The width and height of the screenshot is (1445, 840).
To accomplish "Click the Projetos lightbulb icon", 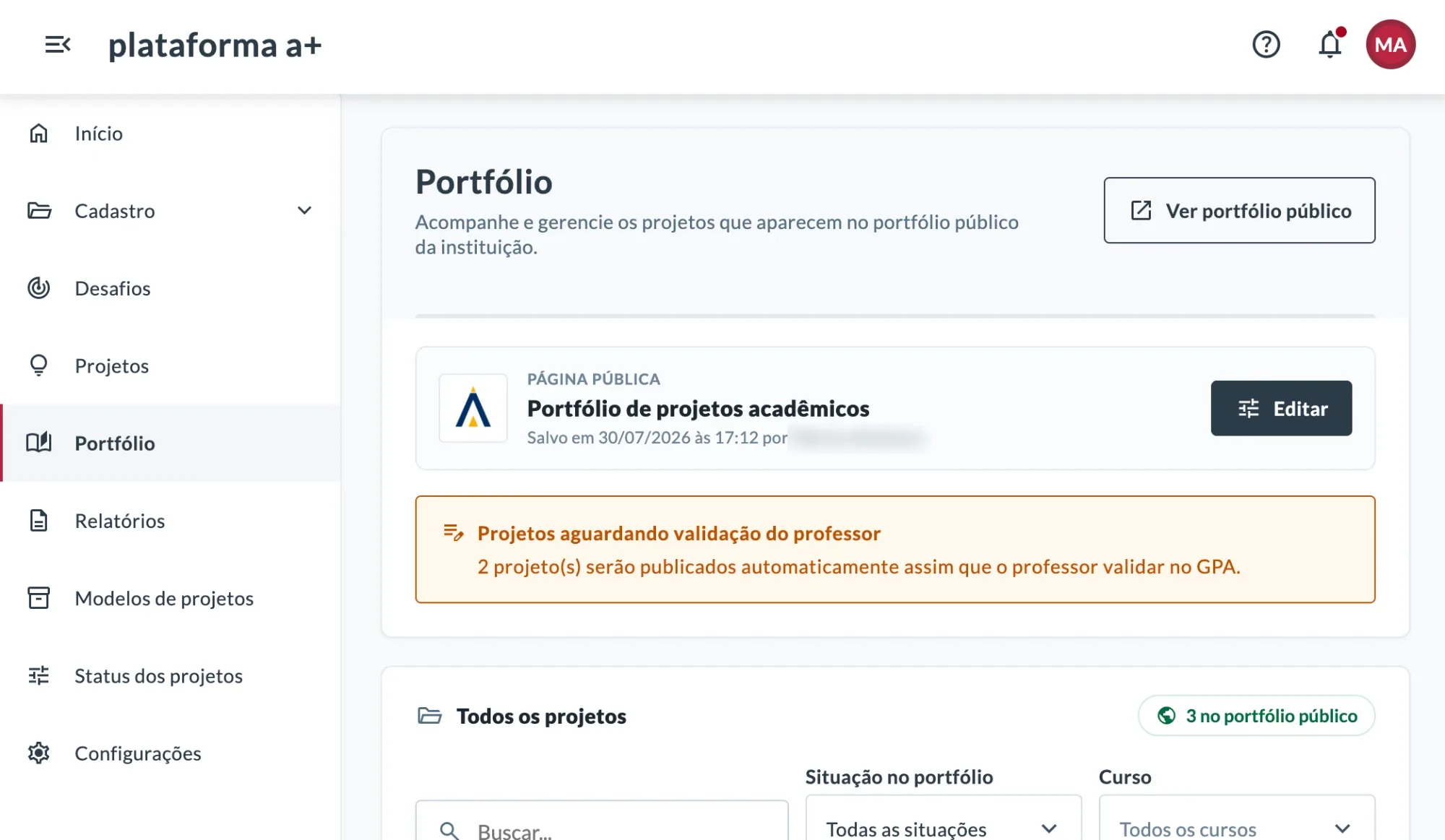I will [39, 365].
